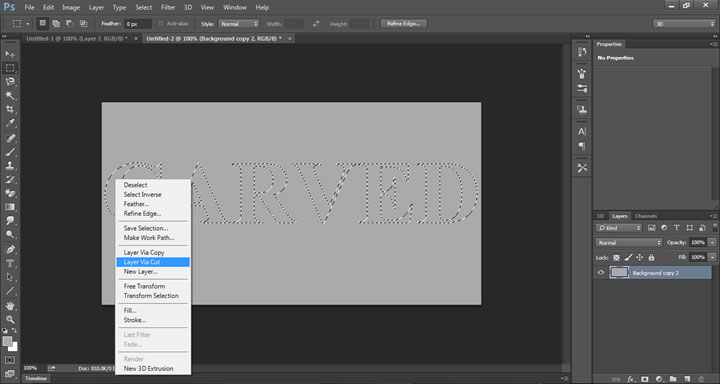Switch to the Channels tab
The width and height of the screenshot is (720, 384).
(646, 216)
